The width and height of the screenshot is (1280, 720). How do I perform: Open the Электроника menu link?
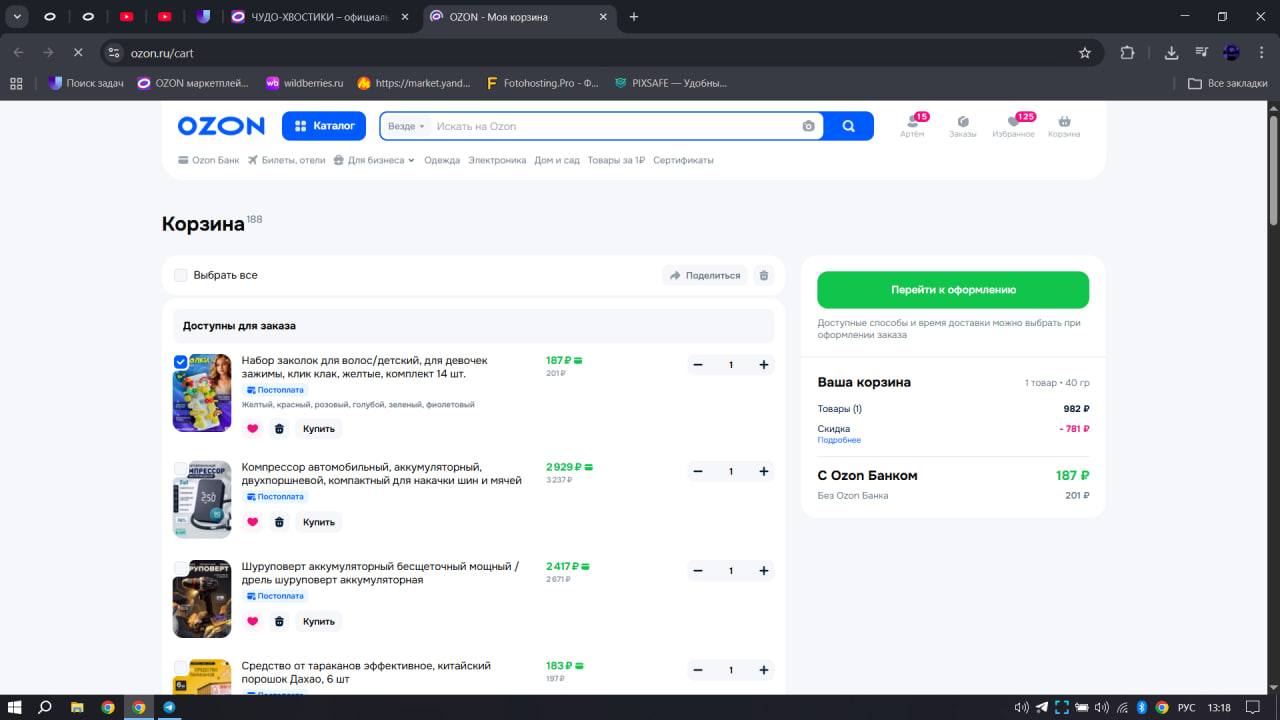click(x=497, y=160)
